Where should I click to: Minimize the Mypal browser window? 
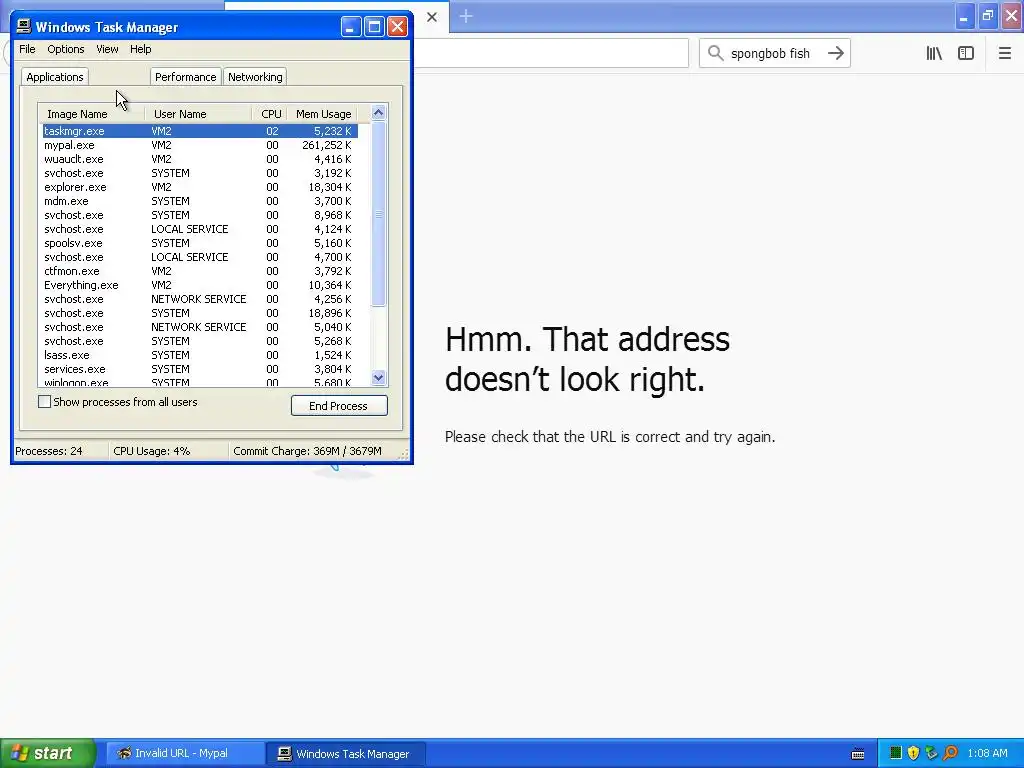[964, 16]
